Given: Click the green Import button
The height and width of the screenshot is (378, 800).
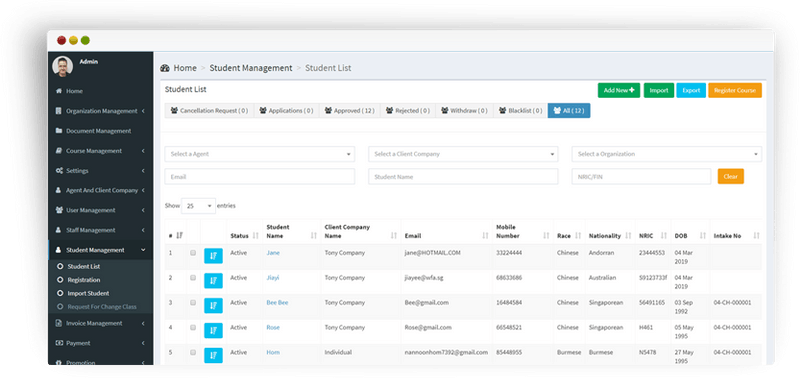Looking at the screenshot, I should point(659,90).
